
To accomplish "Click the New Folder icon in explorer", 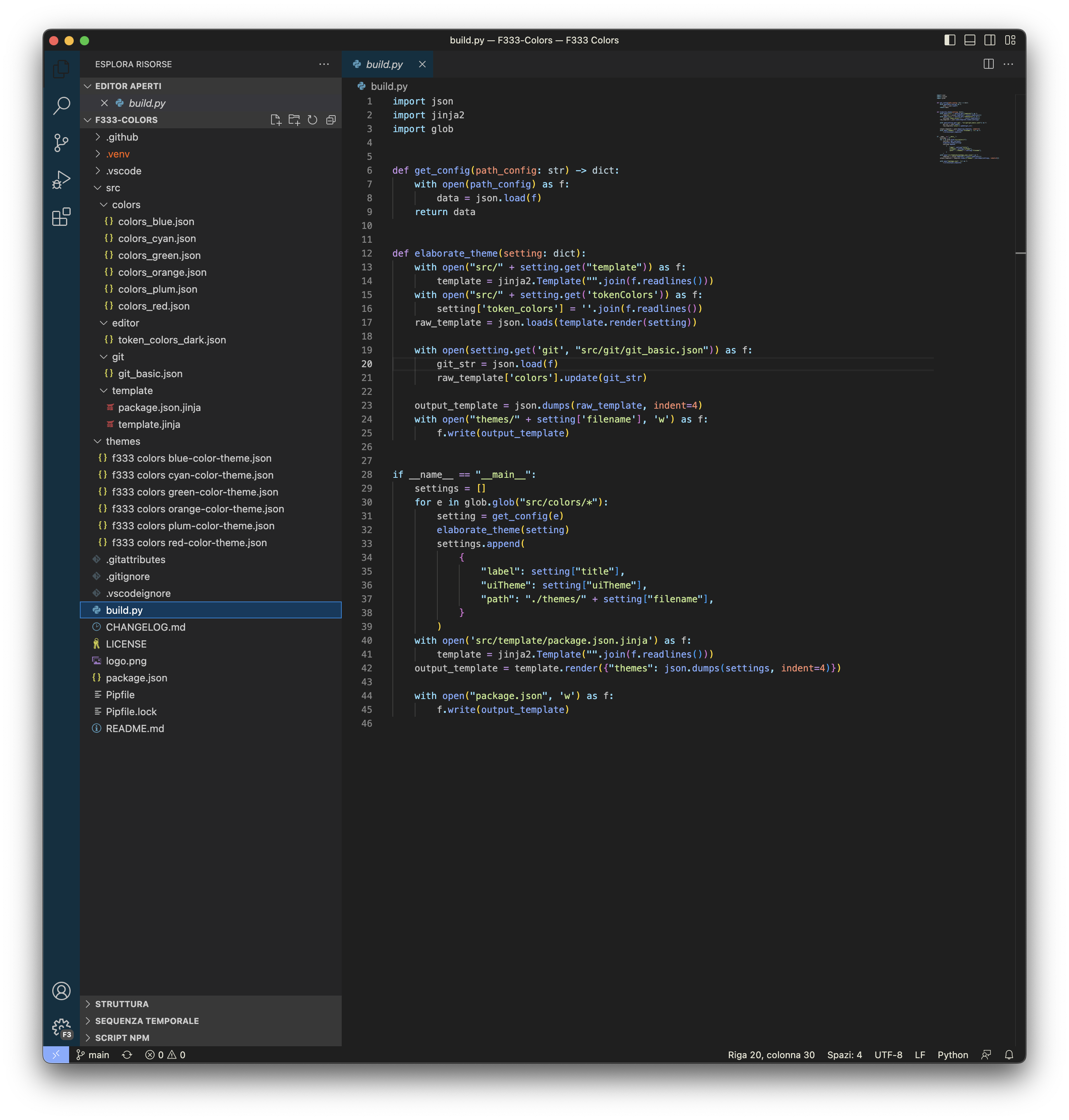I will (294, 120).
